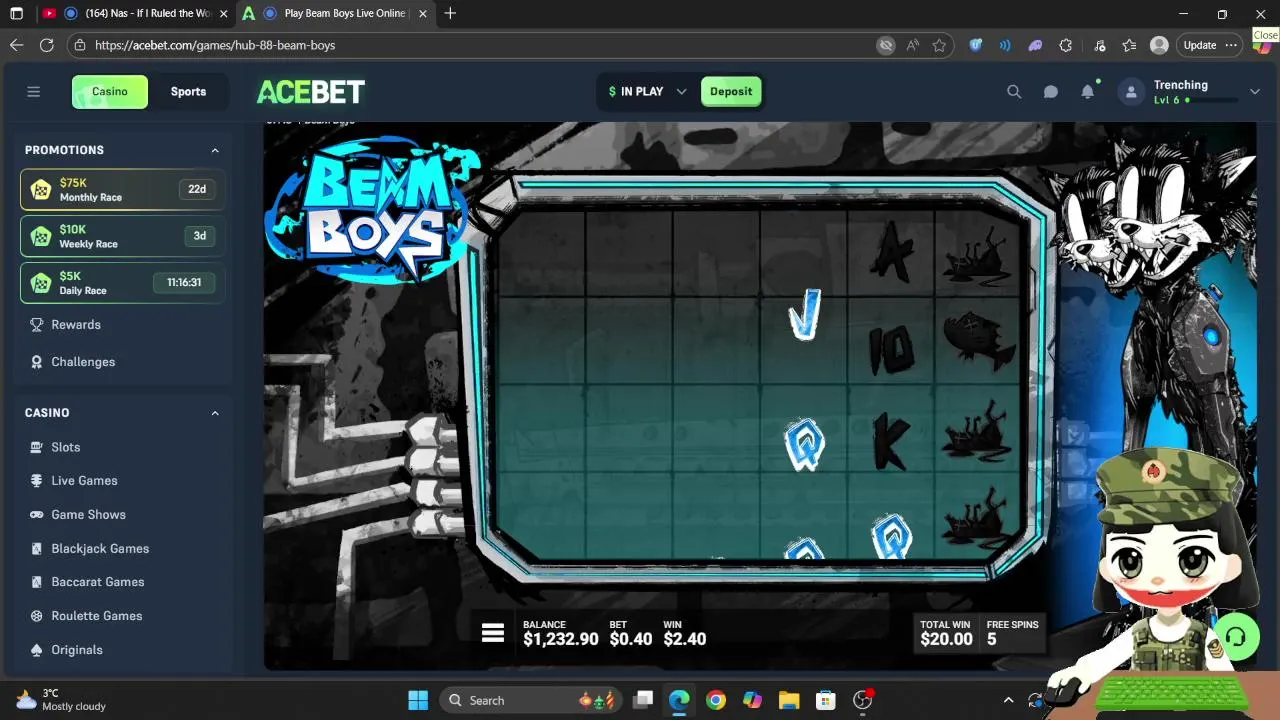Open Google Chrome from the taskbar
Image resolution: width=1280 pixels, height=720 pixels.
[x=716, y=700]
